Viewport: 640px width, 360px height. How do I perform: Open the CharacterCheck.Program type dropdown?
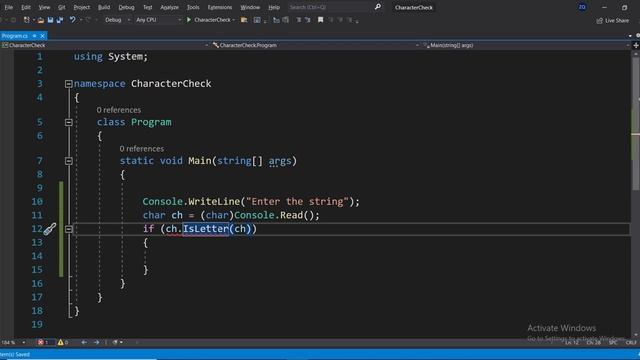[x=315, y=45]
